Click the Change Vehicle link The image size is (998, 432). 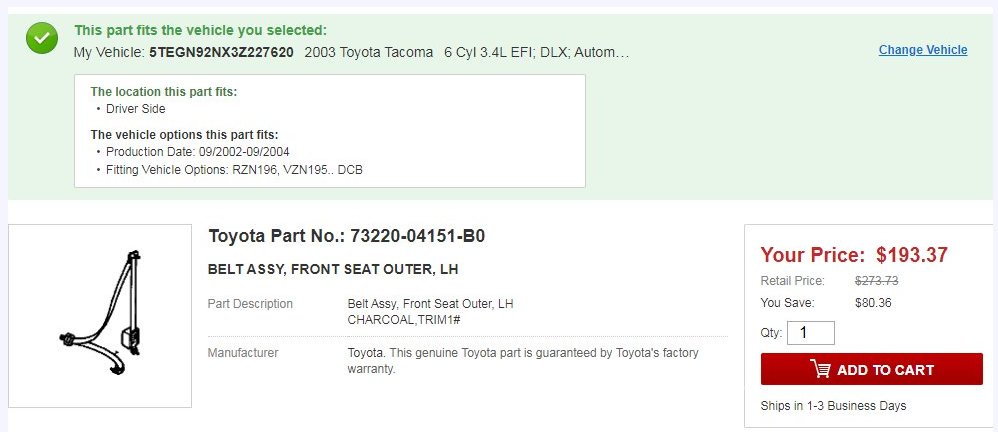[x=923, y=50]
